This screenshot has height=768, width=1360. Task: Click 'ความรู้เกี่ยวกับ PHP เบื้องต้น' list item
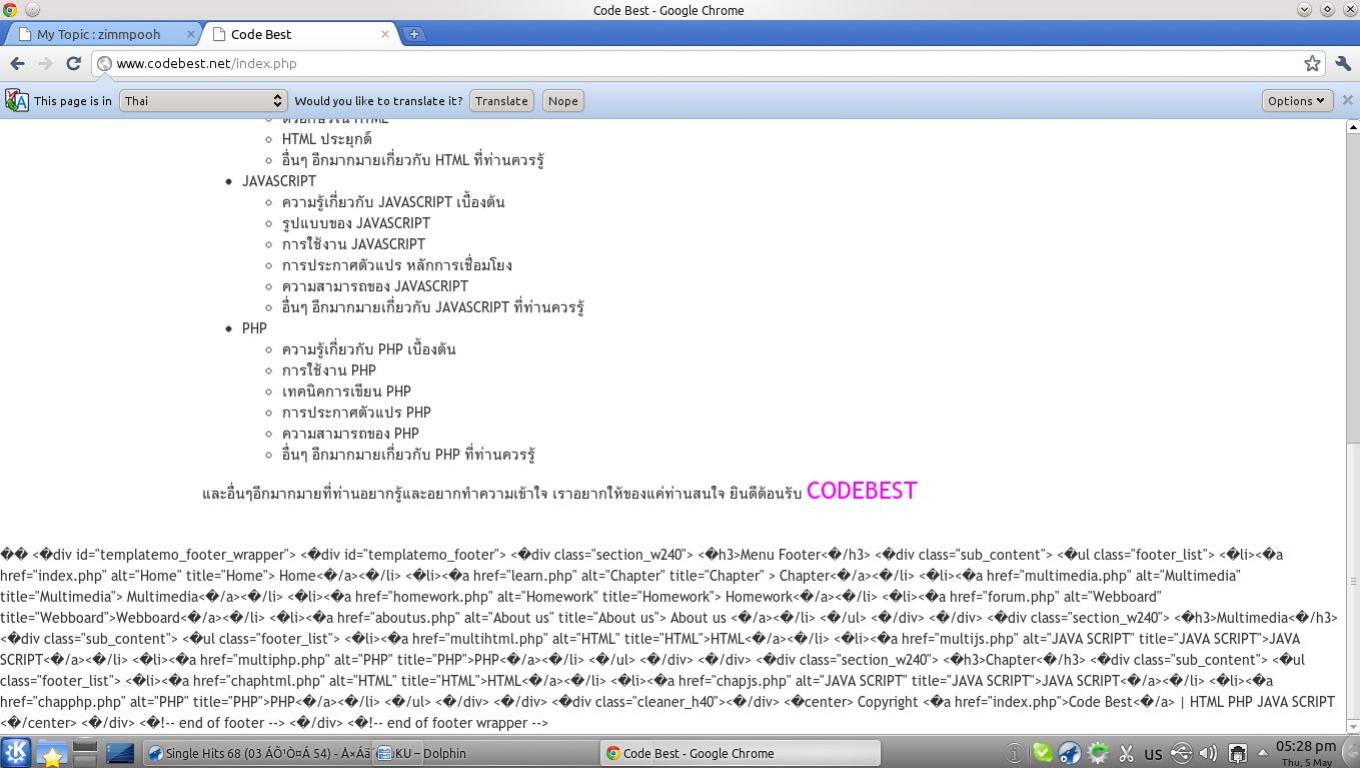pyautogui.click(x=369, y=349)
